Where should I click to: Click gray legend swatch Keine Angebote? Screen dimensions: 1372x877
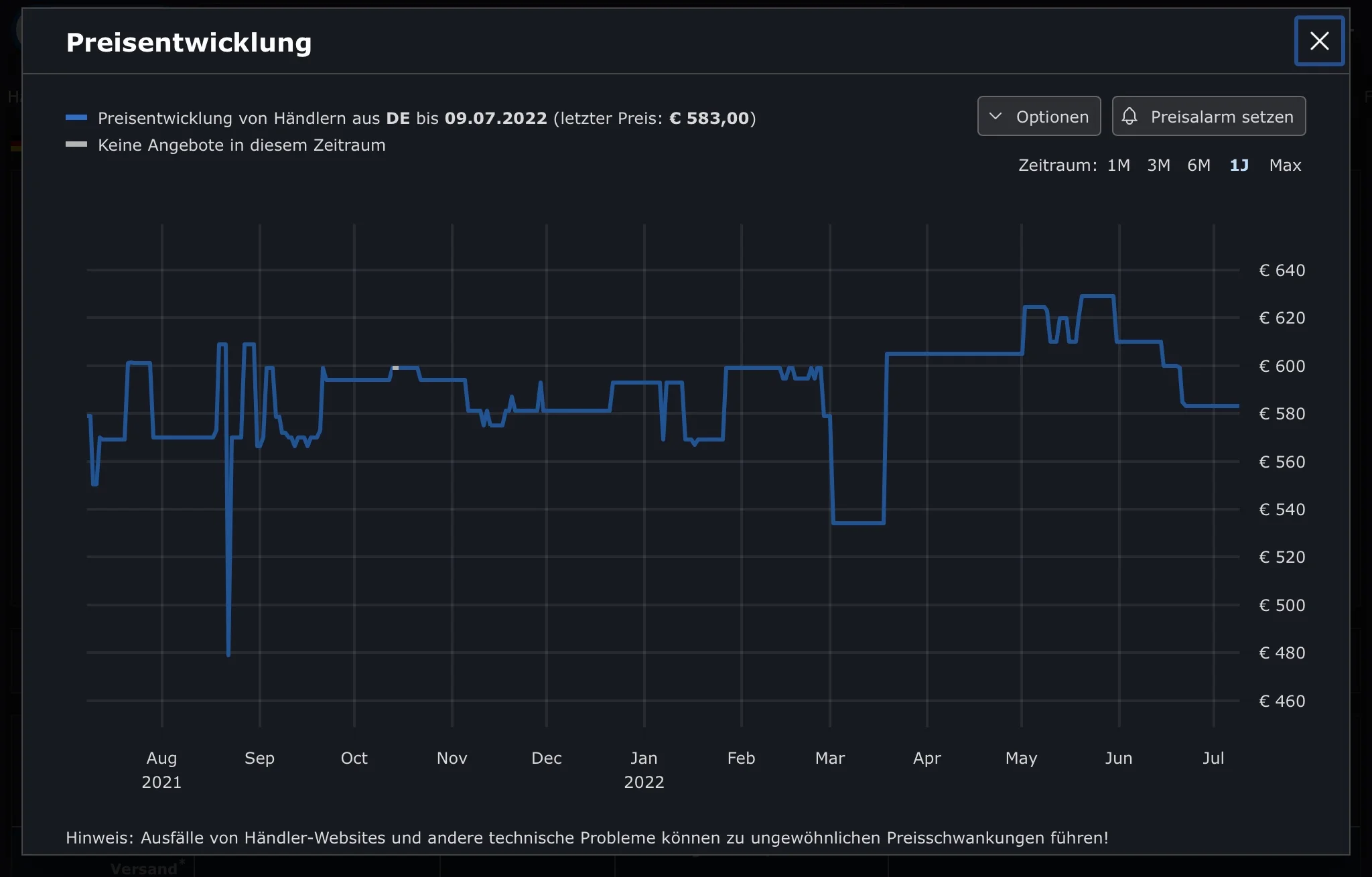tap(76, 145)
